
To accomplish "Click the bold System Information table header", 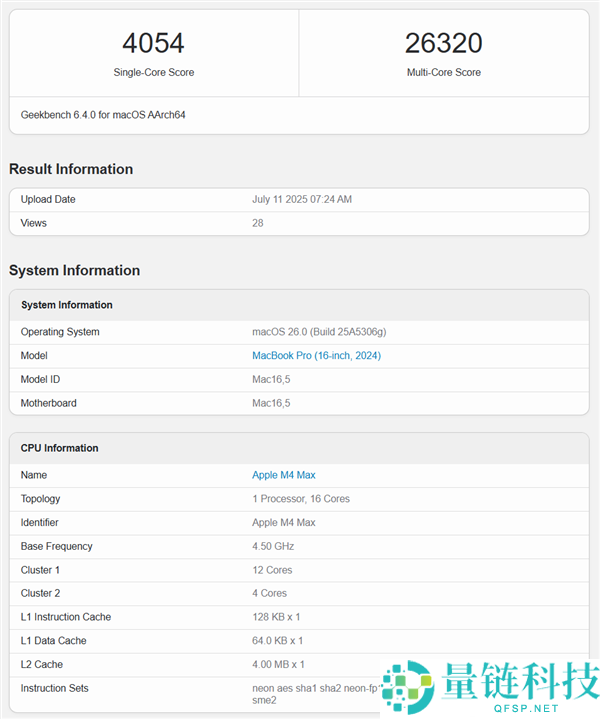I will point(67,305).
